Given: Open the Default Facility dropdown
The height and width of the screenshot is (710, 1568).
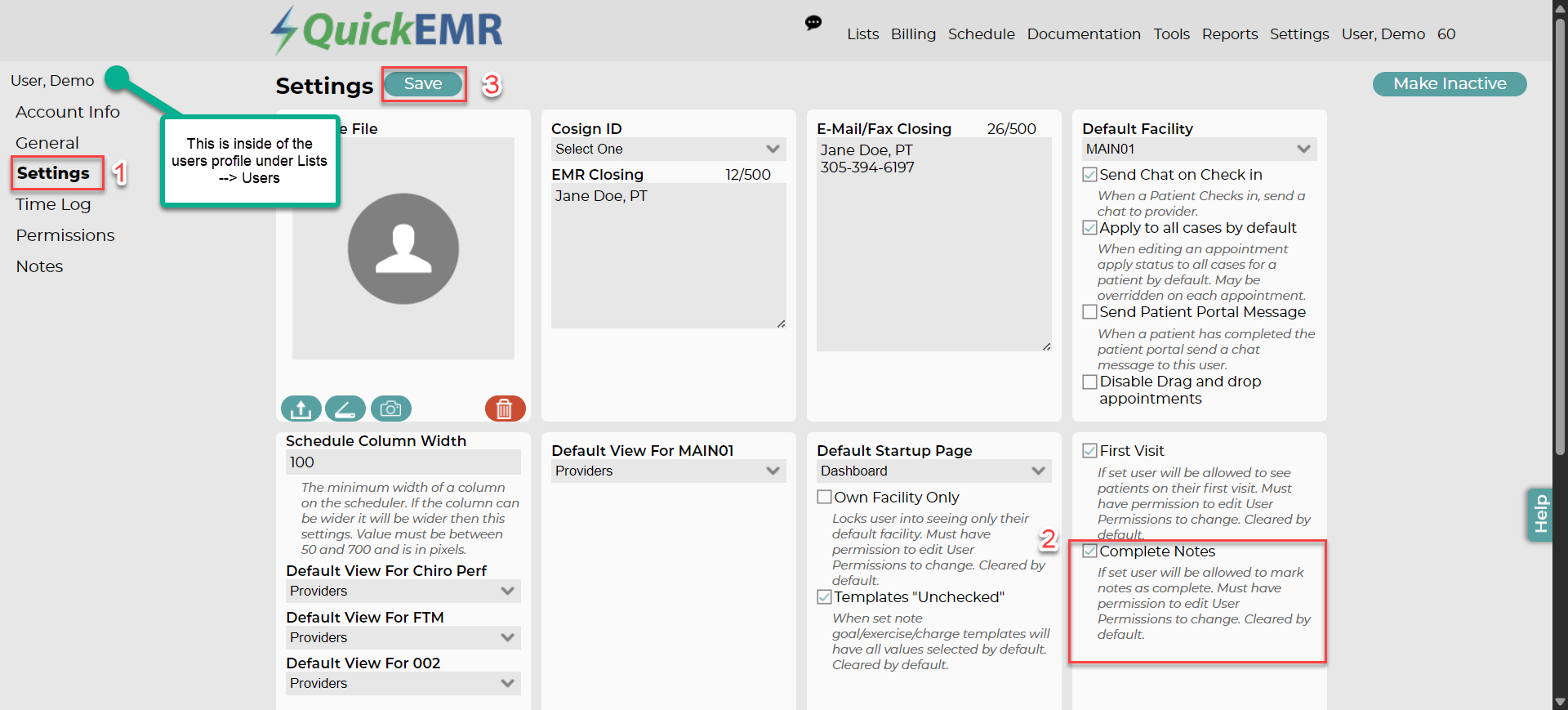Looking at the screenshot, I should click(x=1199, y=150).
